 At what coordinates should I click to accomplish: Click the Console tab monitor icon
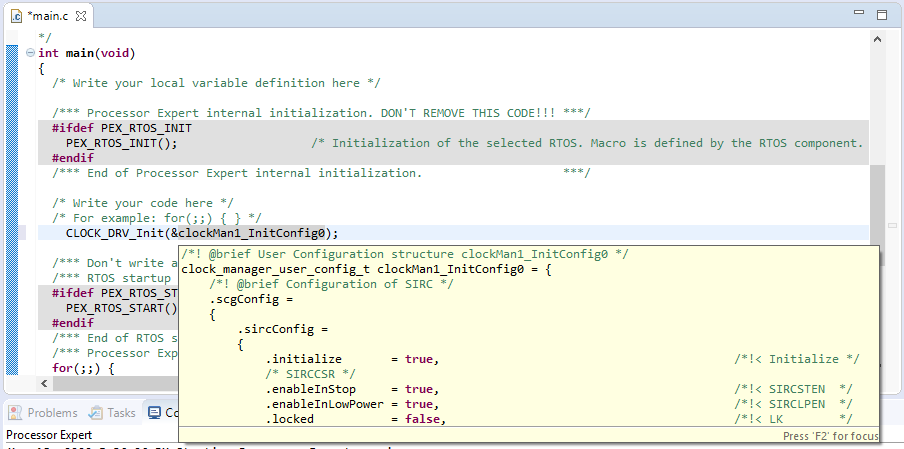pyautogui.click(x=155, y=413)
